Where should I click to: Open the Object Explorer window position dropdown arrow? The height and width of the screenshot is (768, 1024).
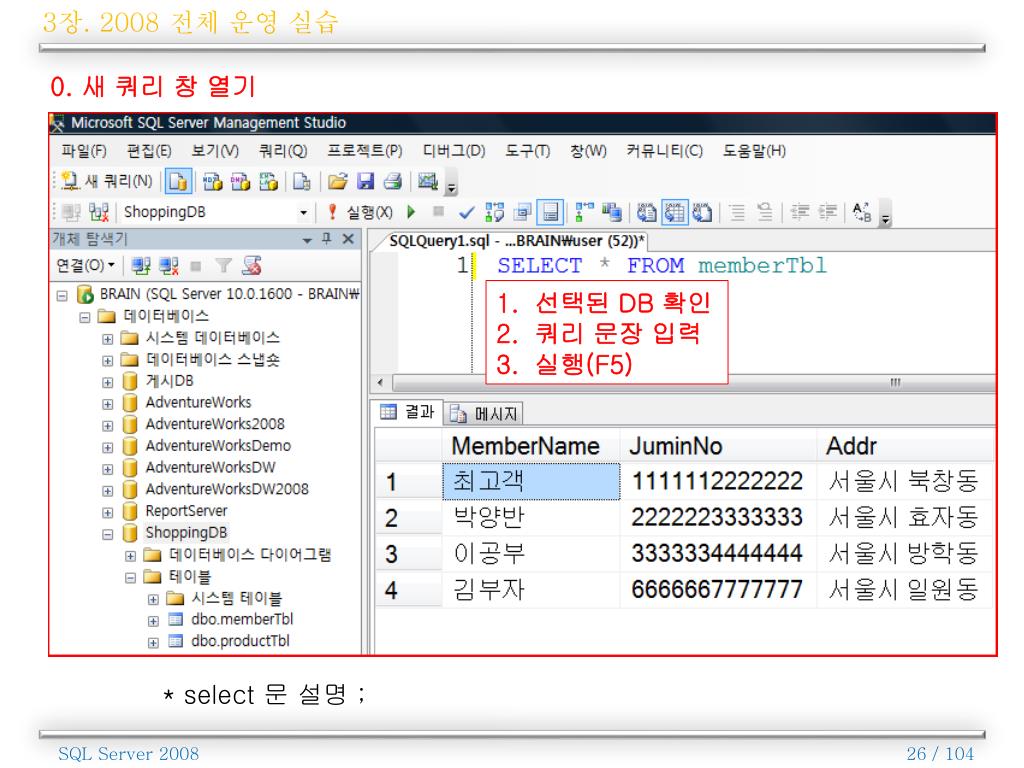tap(307, 240)
